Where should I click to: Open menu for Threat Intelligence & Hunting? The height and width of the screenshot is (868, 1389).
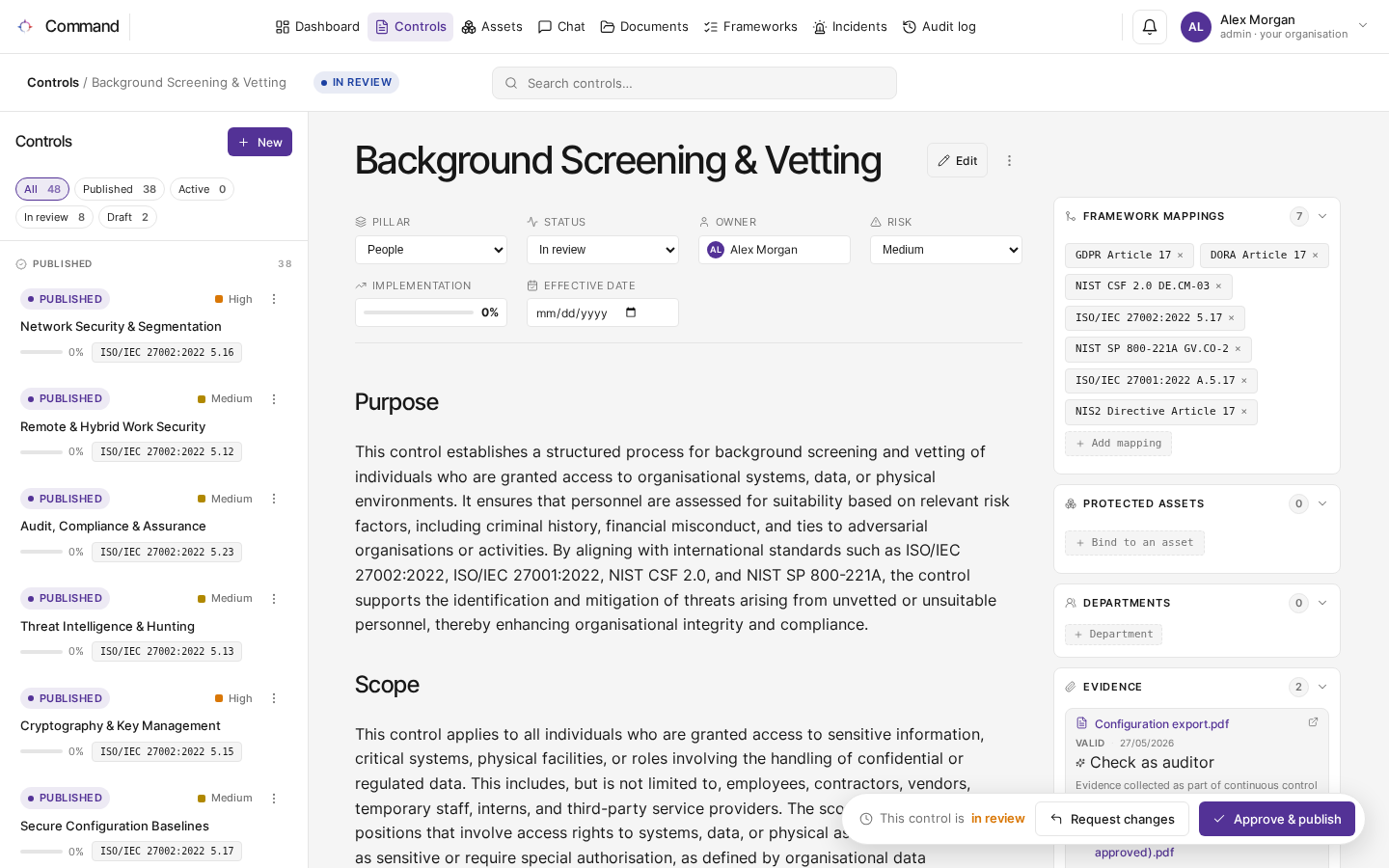coord(274,599)
